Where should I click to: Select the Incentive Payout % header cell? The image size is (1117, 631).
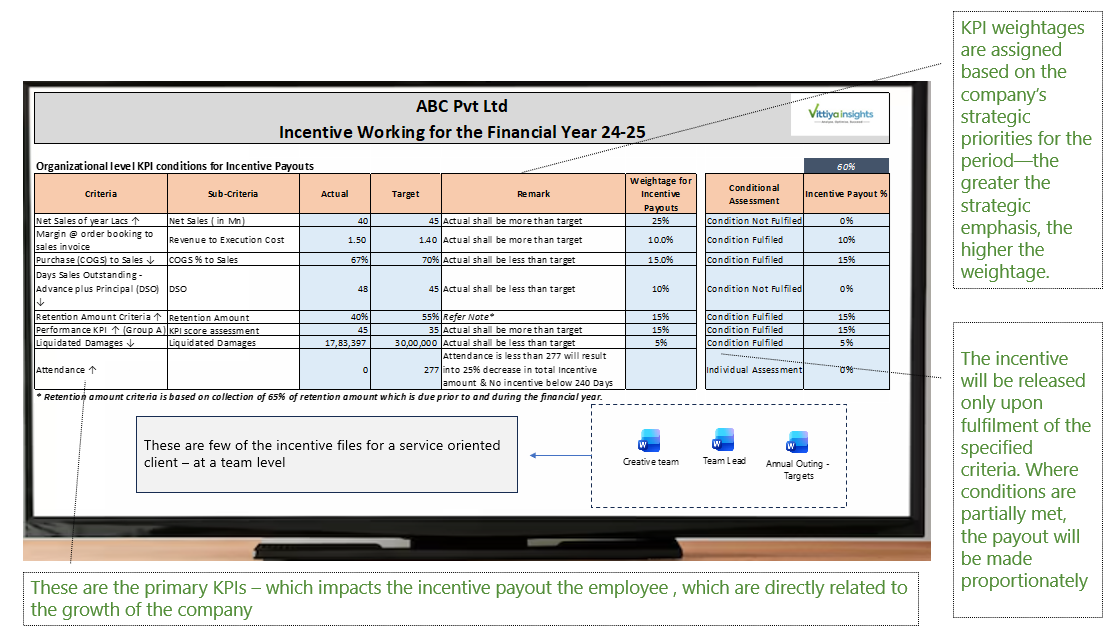click(846, 194)
